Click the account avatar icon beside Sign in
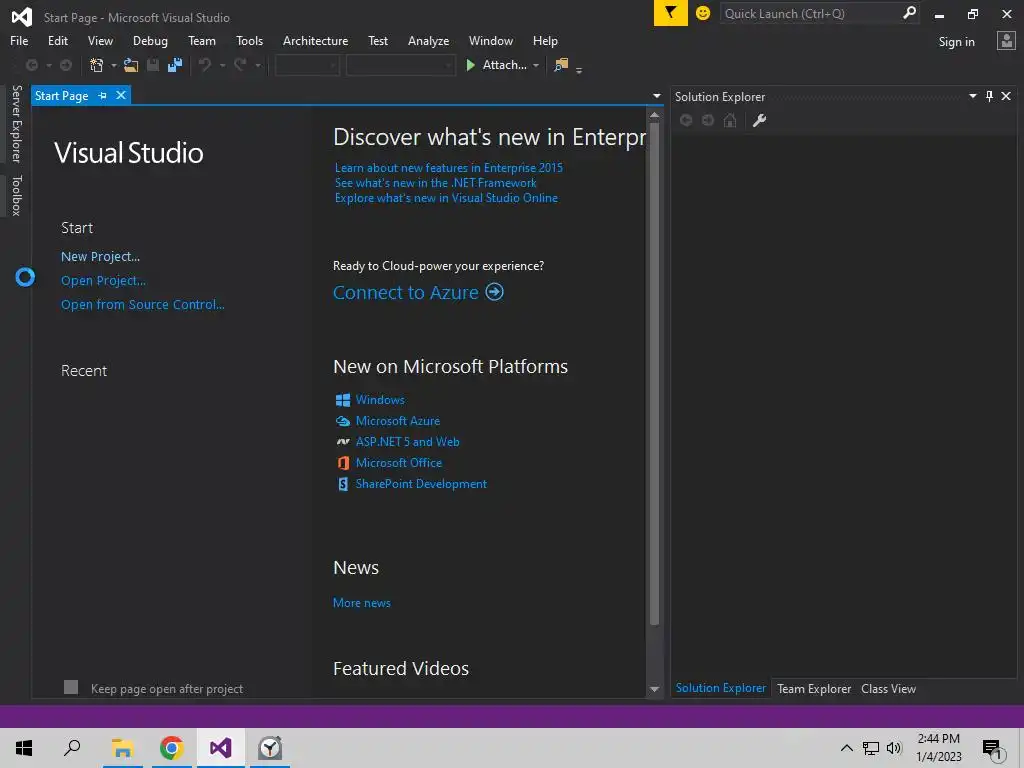Viewport: 1024px width, 768px height. click(x=1006, y=41)
